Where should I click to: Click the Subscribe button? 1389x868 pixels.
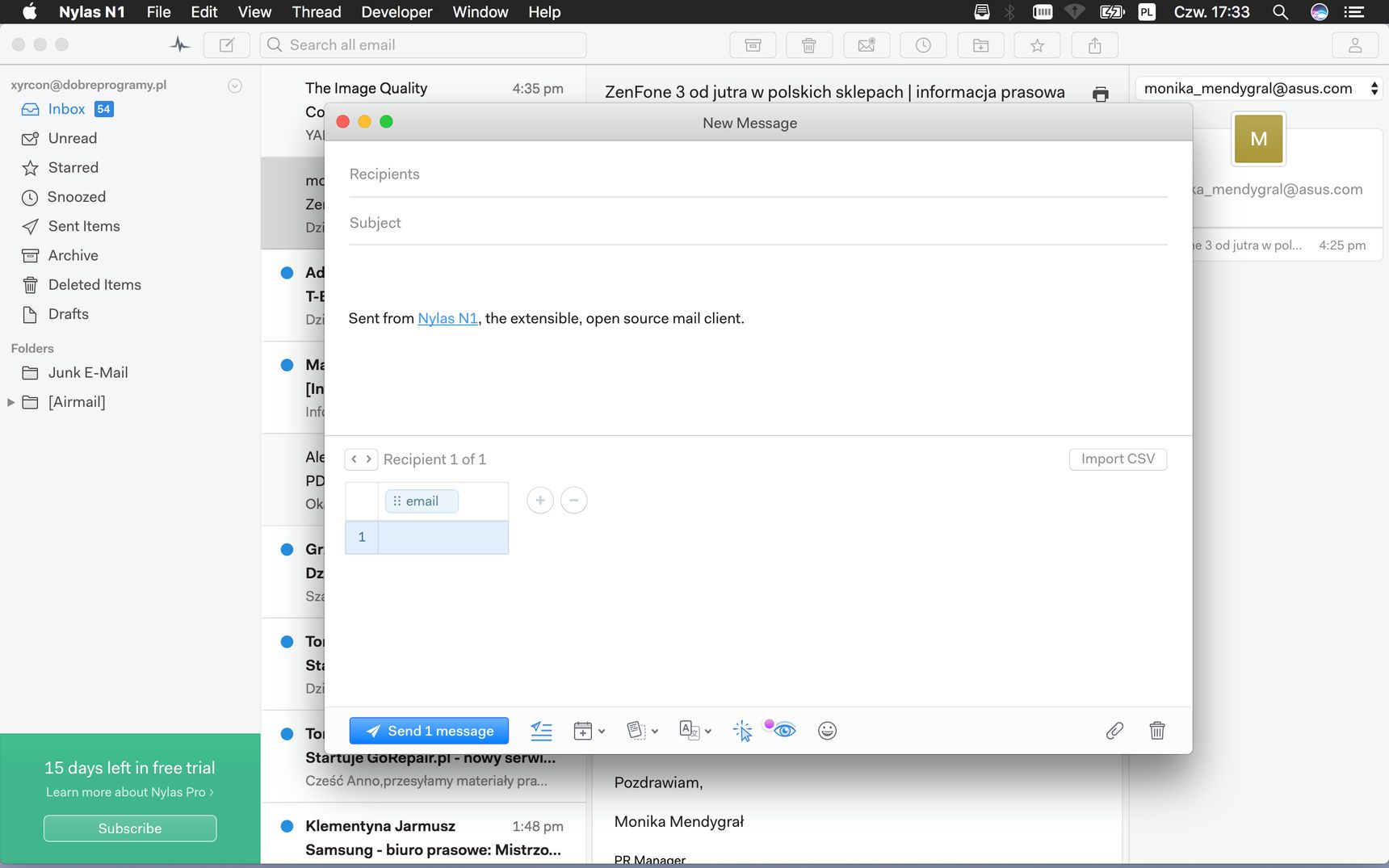click(x=130, y=828)
